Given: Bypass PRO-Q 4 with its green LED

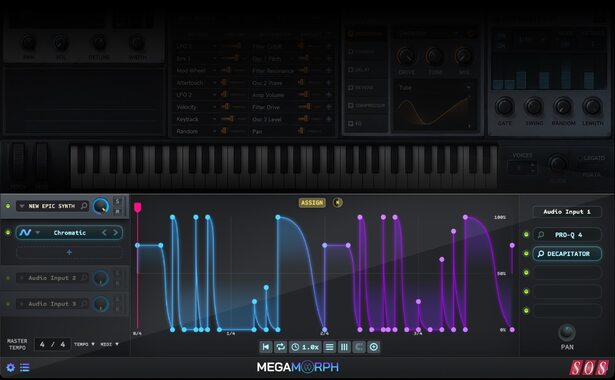Looking at the screenshot, I should pyautogui.click(x=526, y=235).
